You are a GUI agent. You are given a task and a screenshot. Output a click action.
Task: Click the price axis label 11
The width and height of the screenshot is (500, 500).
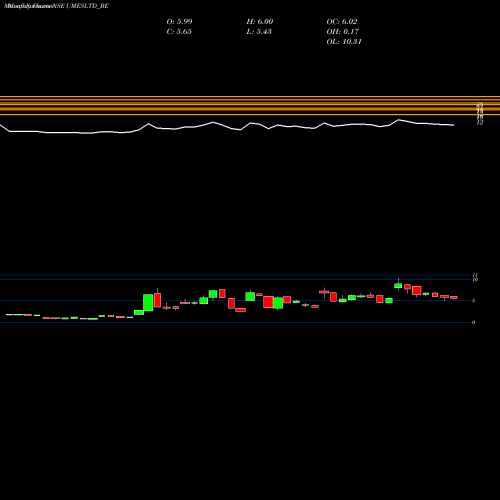pos(475,275)
